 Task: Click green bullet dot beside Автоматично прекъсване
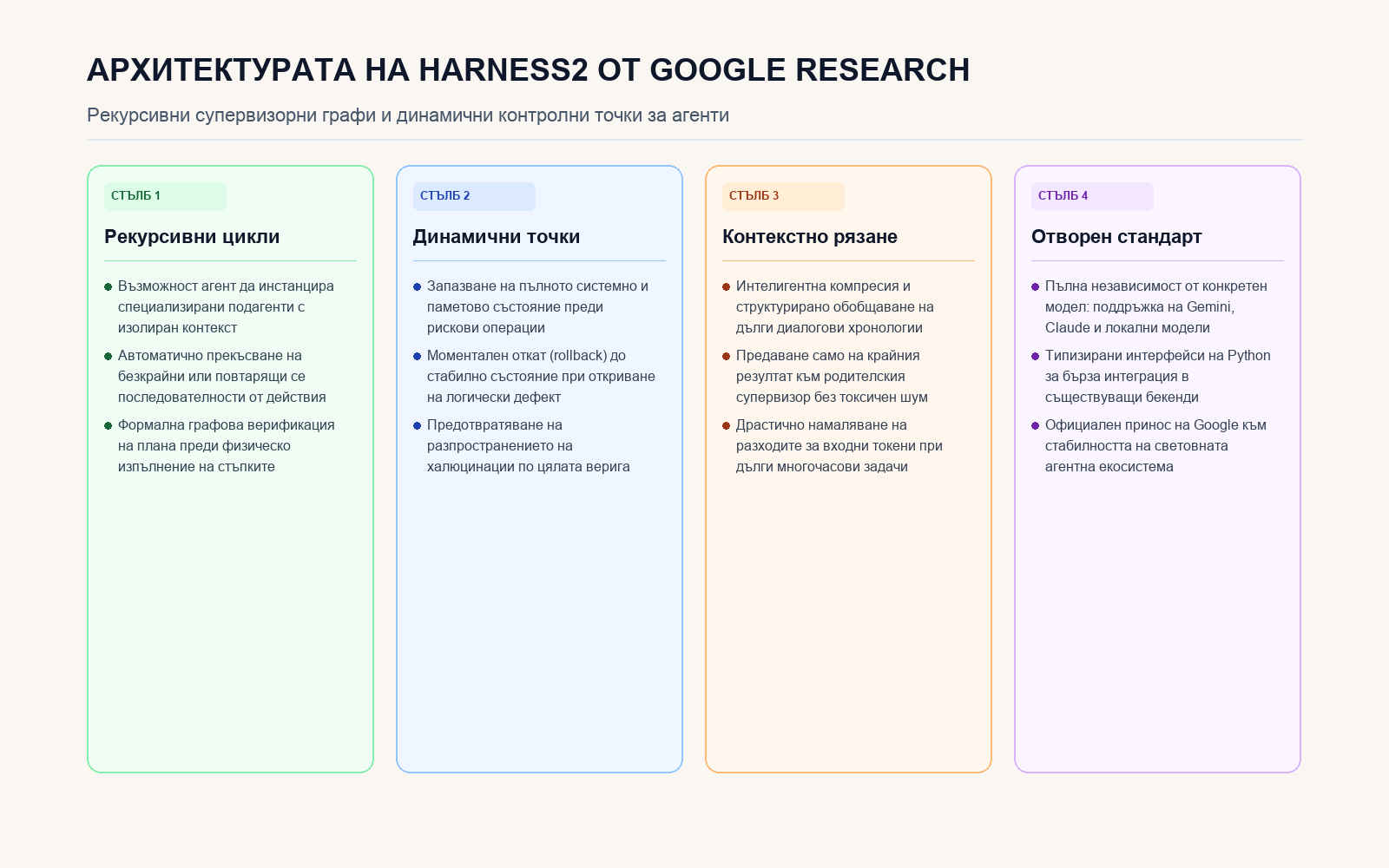point(109,356)
